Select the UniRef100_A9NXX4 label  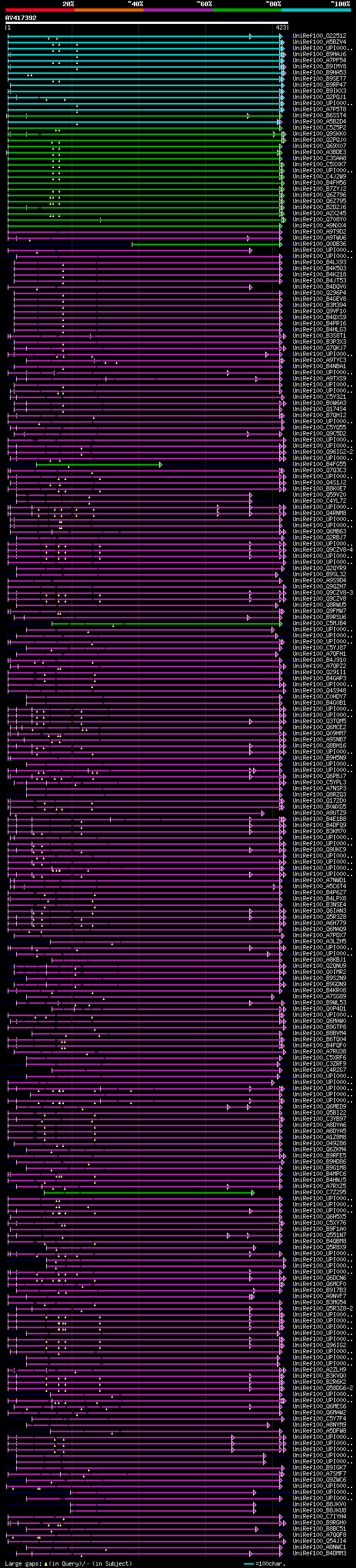tap(319, 225)
